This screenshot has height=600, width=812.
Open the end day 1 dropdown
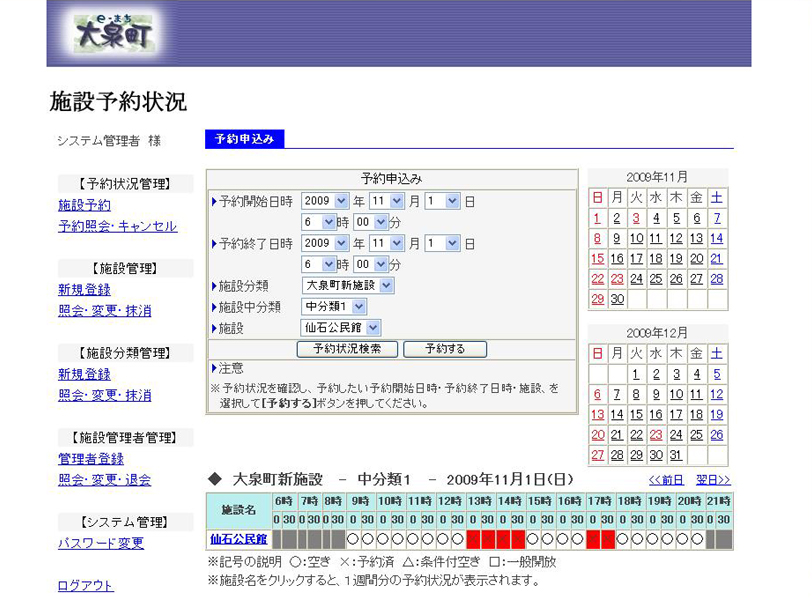[442, 243]
